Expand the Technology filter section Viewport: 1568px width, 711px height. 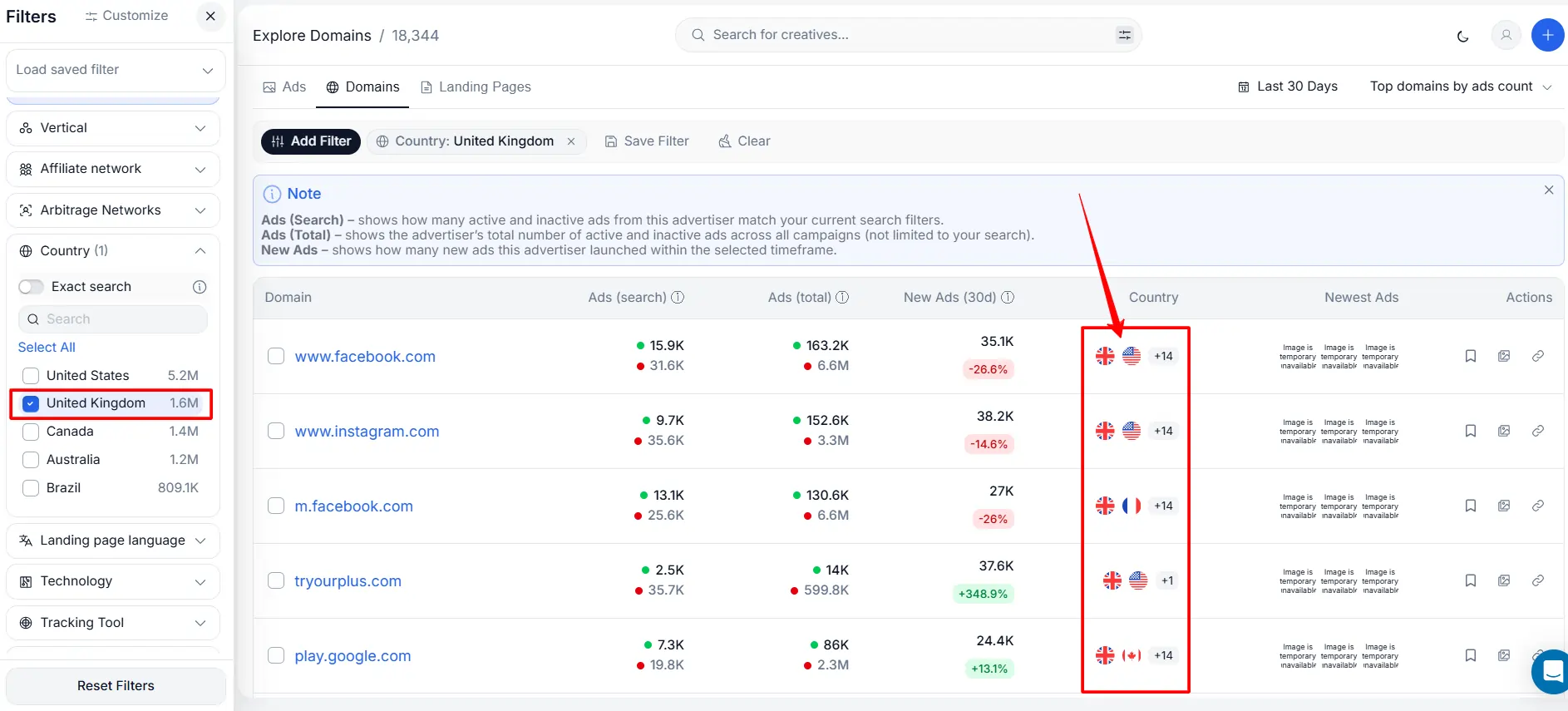[x=113, y=581]
